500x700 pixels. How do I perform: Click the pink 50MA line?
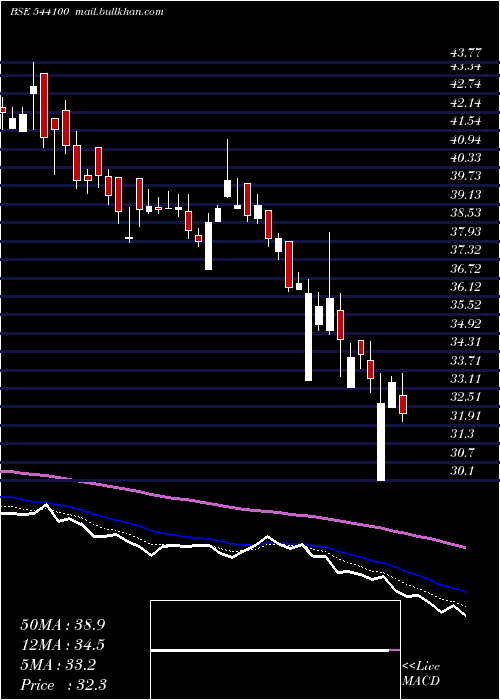pos(232,507)
